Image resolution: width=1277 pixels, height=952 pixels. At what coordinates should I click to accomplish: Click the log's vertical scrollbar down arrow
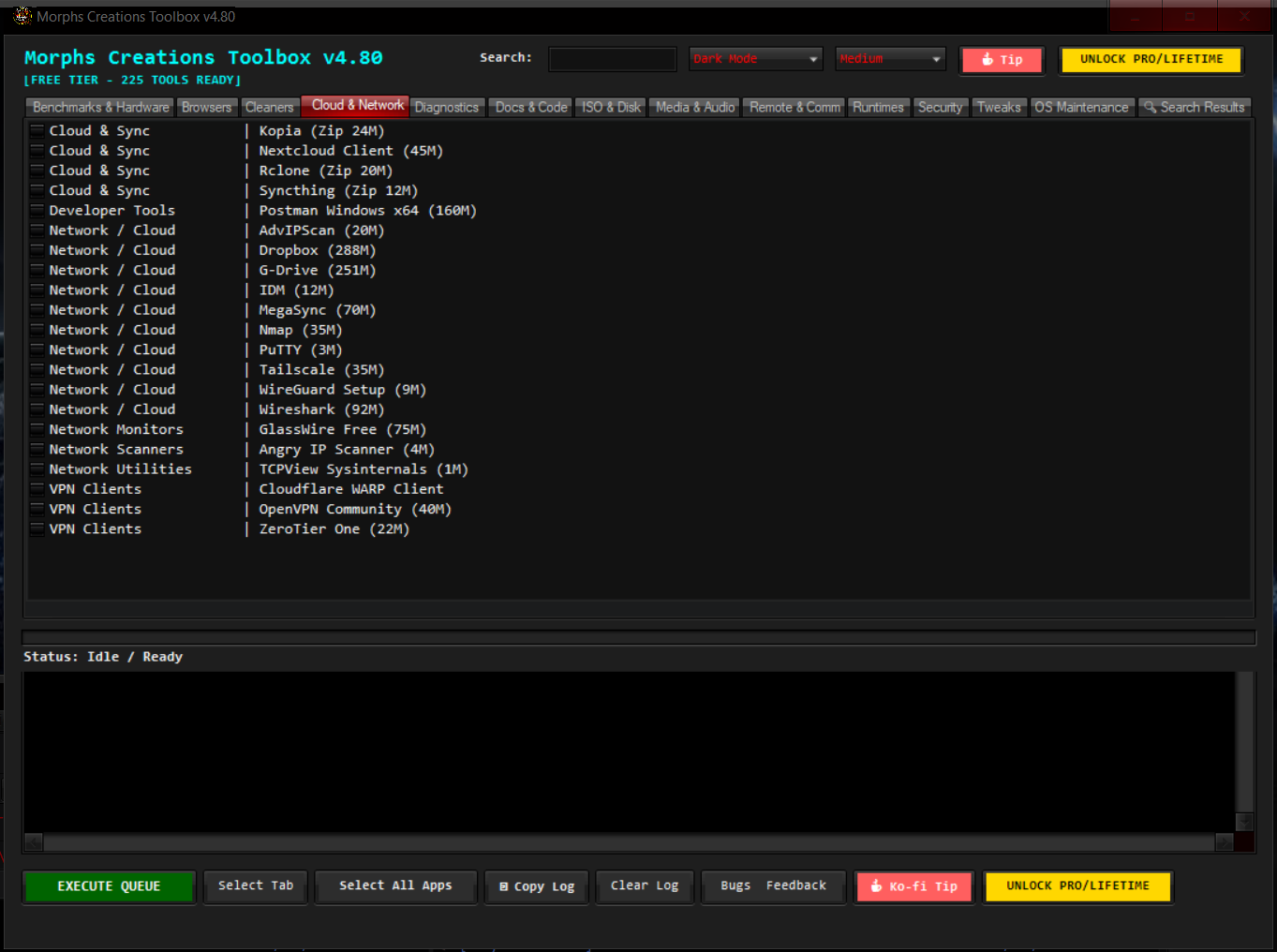pos(1245,822)
